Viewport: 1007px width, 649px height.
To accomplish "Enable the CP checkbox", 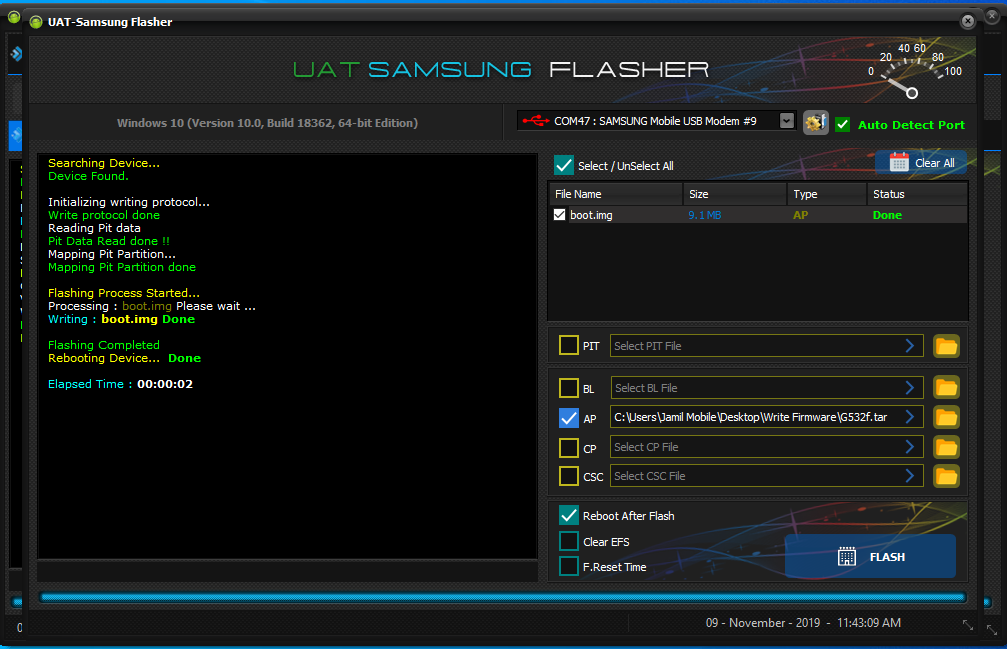I will (x=568, y=448).
